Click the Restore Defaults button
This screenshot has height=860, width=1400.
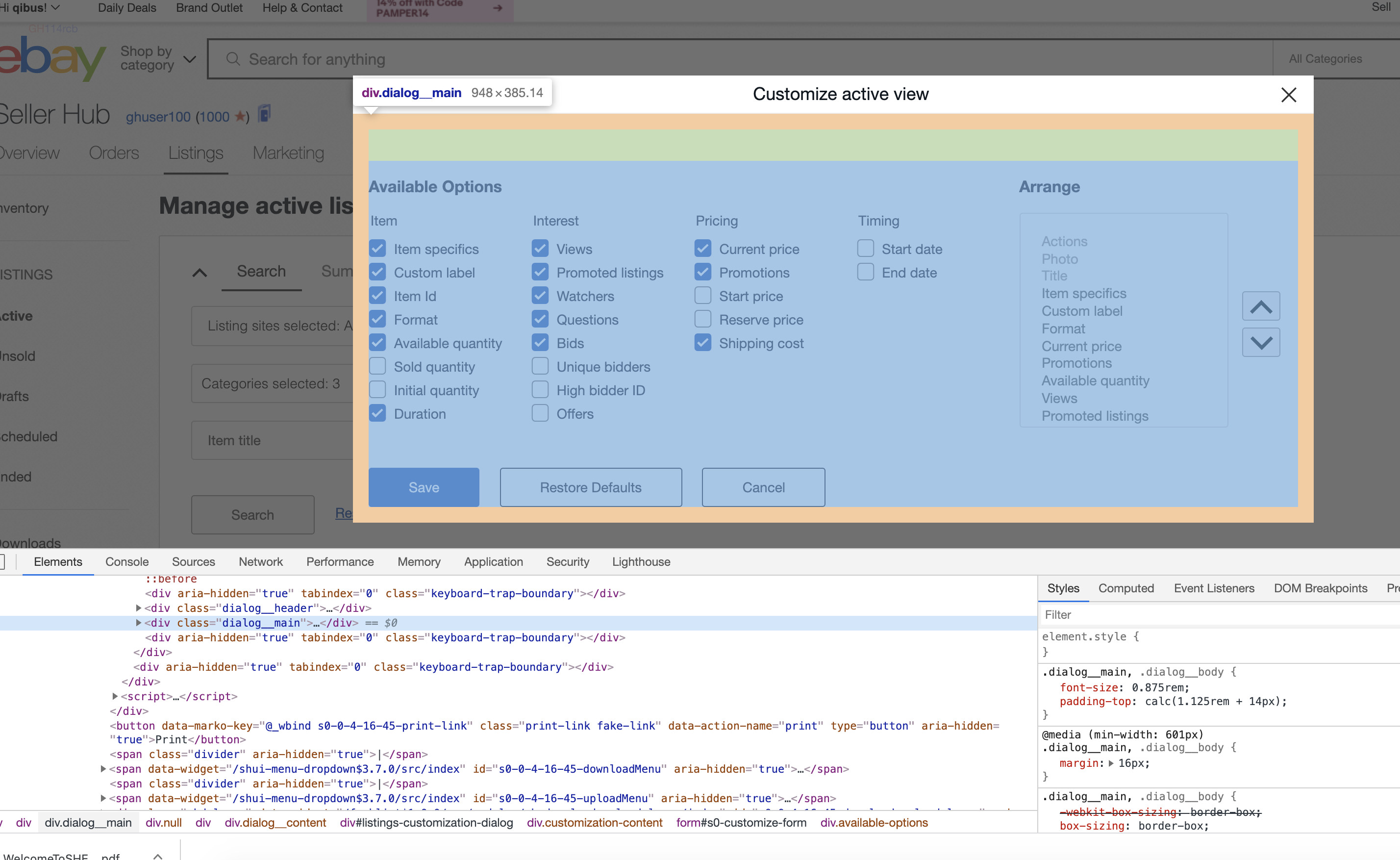590,487
